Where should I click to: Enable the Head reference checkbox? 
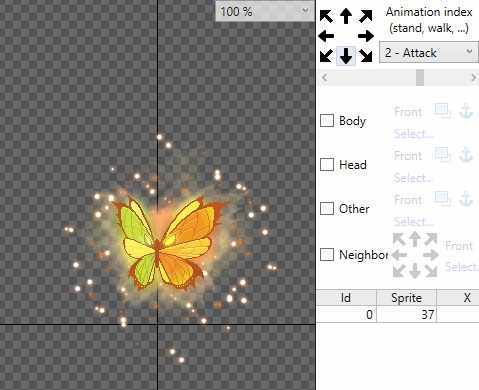327,164
